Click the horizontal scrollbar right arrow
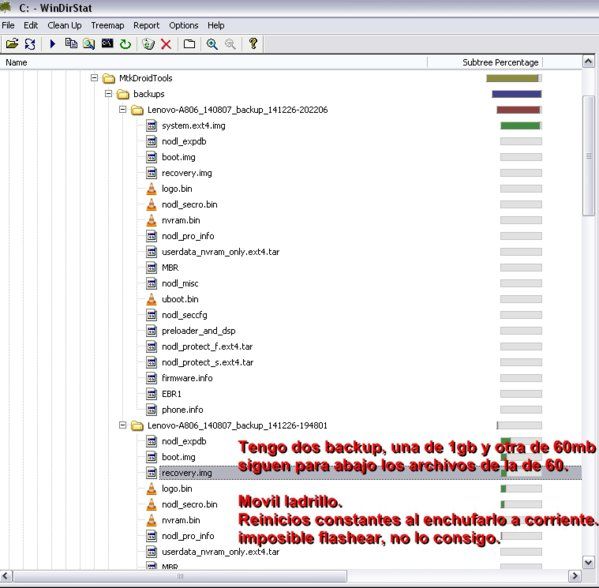Screen dimensions: 599x588 575,576
